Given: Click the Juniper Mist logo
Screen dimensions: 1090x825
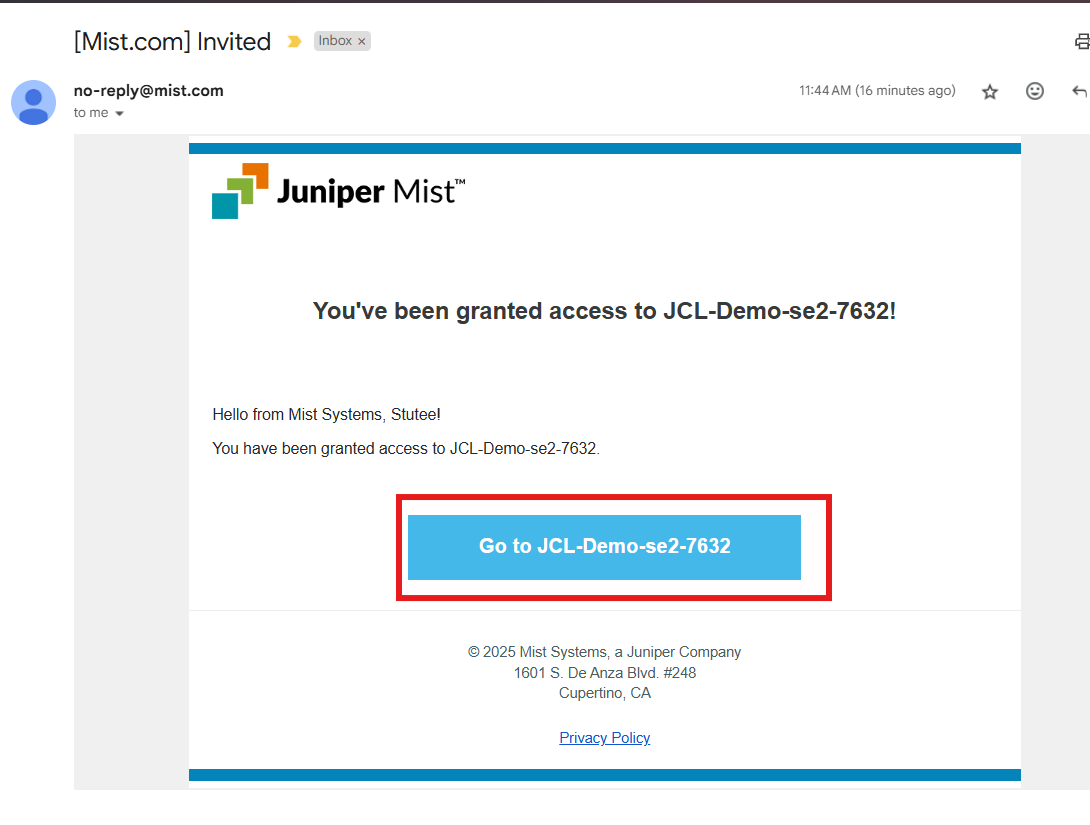Looking at the screenshot, I should pyautogui.click(x=339, y=191).
